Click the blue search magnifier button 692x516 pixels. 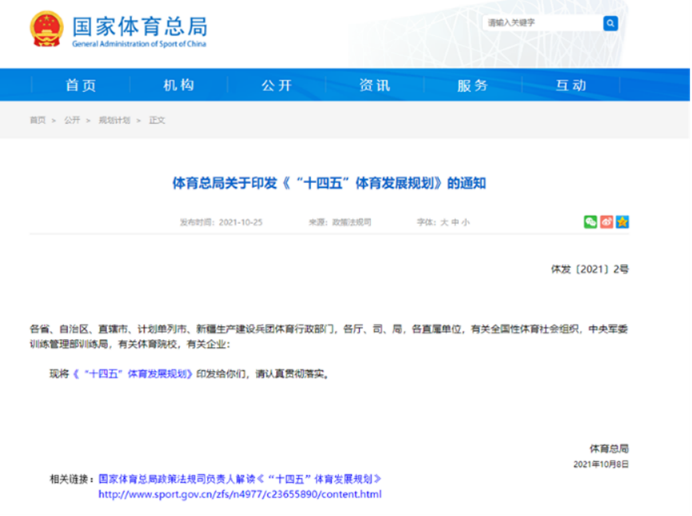click(x=610, y=23)
